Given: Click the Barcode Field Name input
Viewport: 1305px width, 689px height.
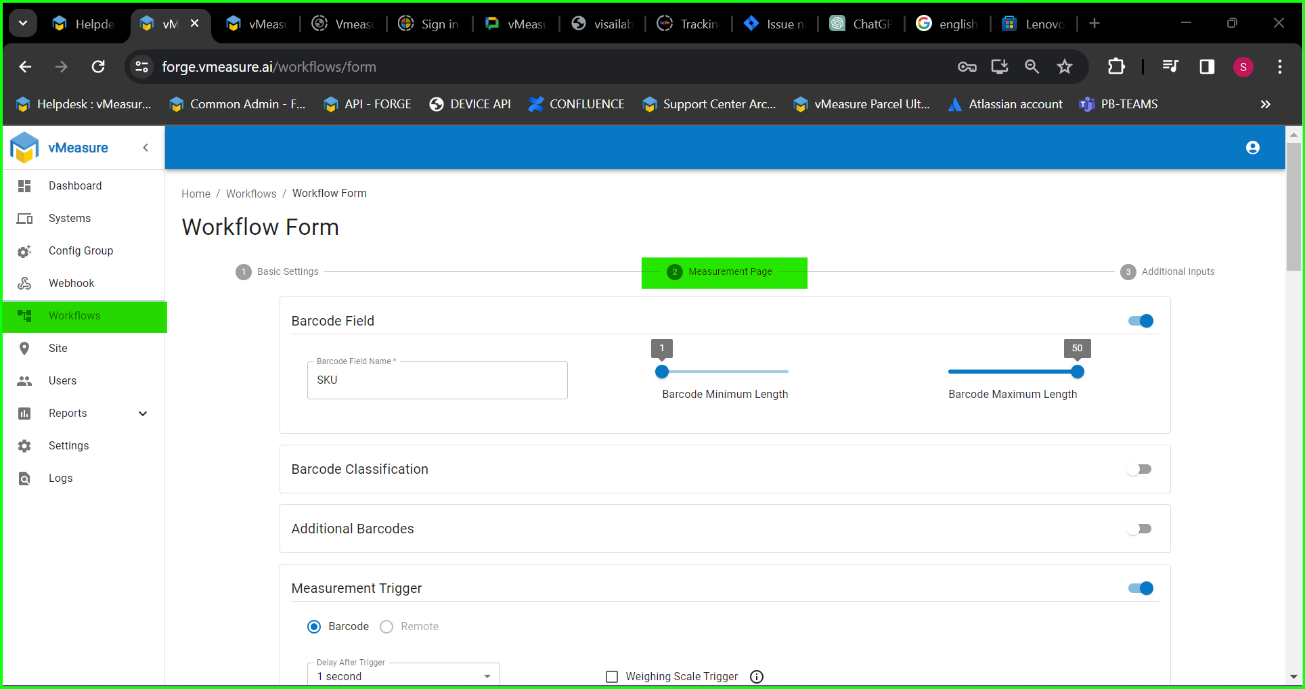Looking at the screenshot, I should tap(437, 380).
